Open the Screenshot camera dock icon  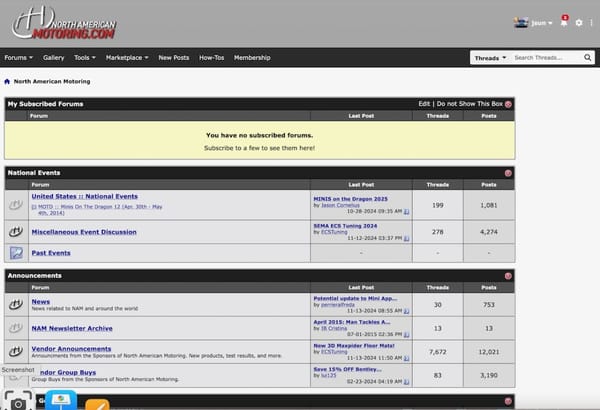coord(18,400)
